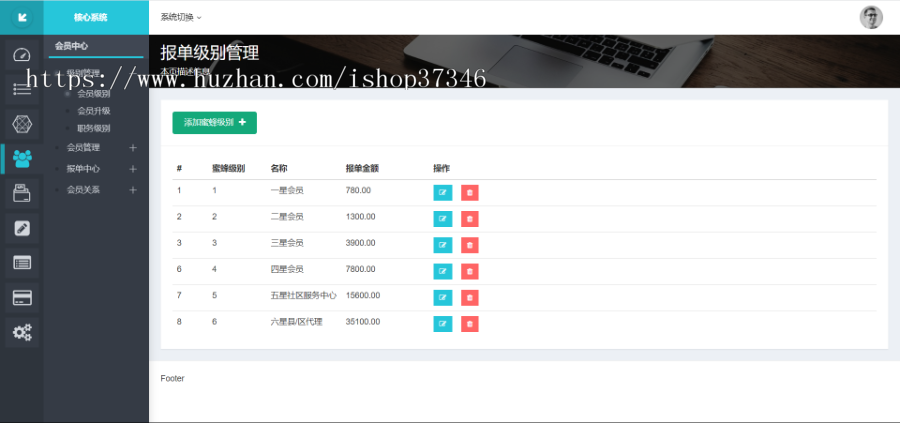Click the 报单金额 column header
Image resolution: width=900 pixels, height=423 pixels.
[x=362, y=168]
